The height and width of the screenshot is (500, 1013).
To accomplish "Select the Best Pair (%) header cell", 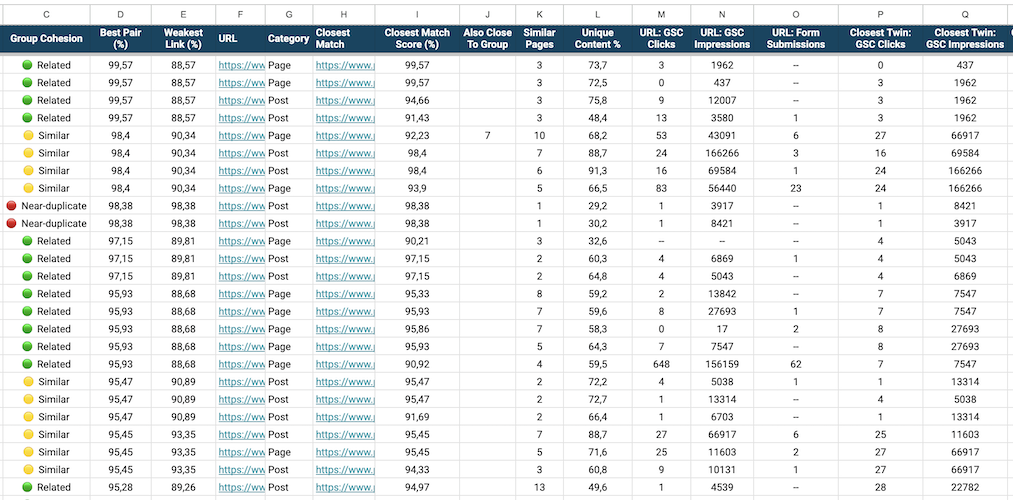I will coord(121,39).
